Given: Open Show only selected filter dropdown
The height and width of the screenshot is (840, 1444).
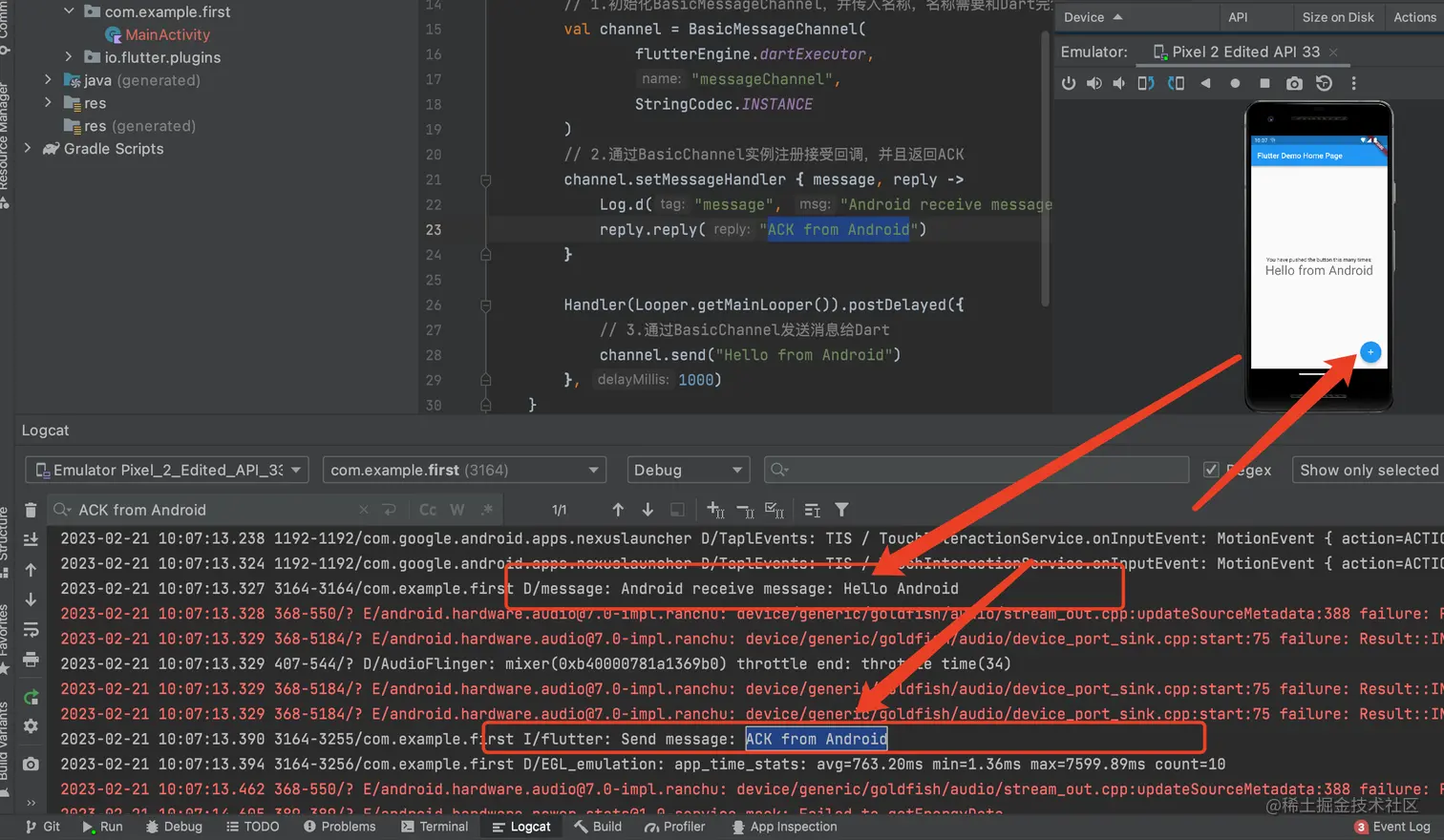Looking at the screenshot, I should (1368, 470).
